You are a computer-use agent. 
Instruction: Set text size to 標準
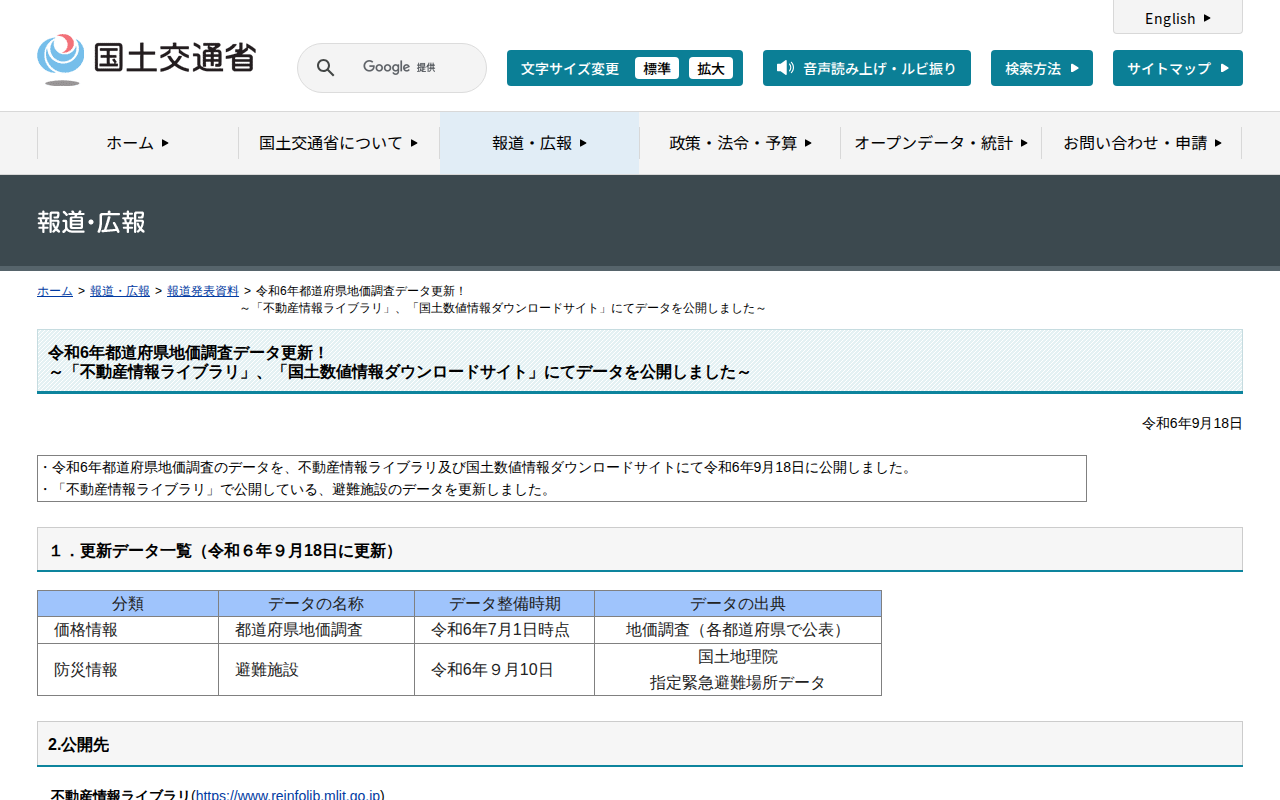(656, 68)
